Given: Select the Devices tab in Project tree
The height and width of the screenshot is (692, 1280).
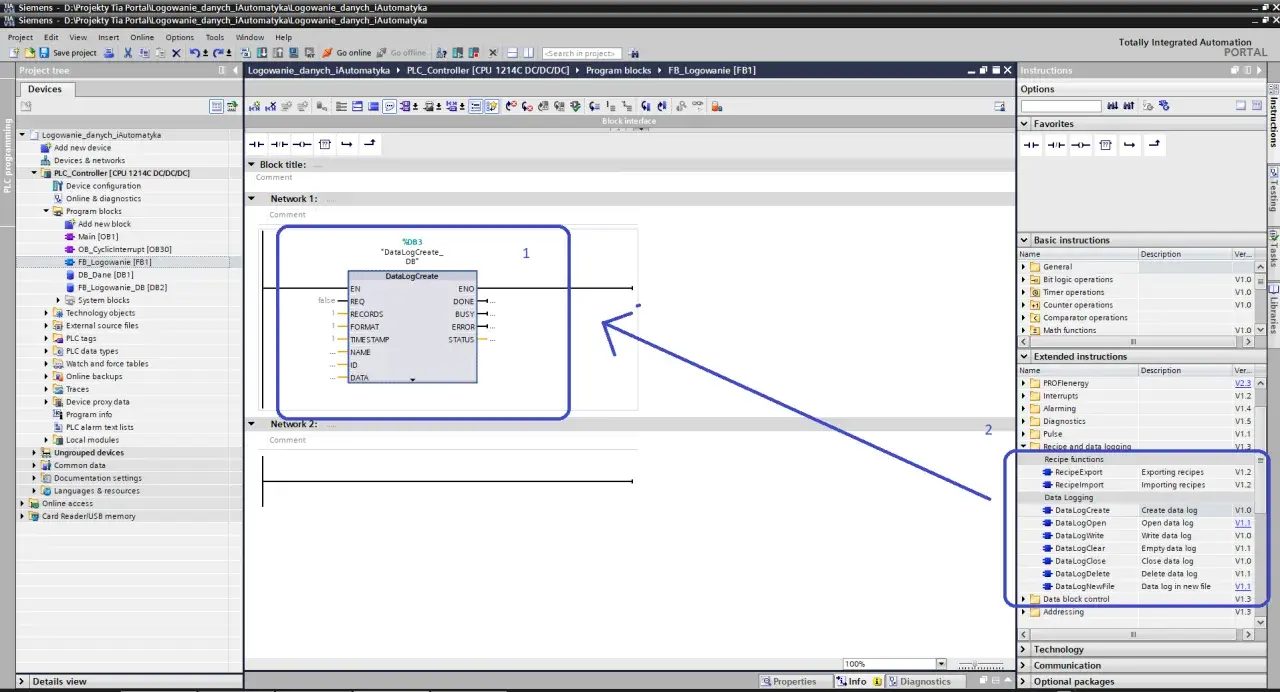Looking at the screenshot, I should (45, 89).
